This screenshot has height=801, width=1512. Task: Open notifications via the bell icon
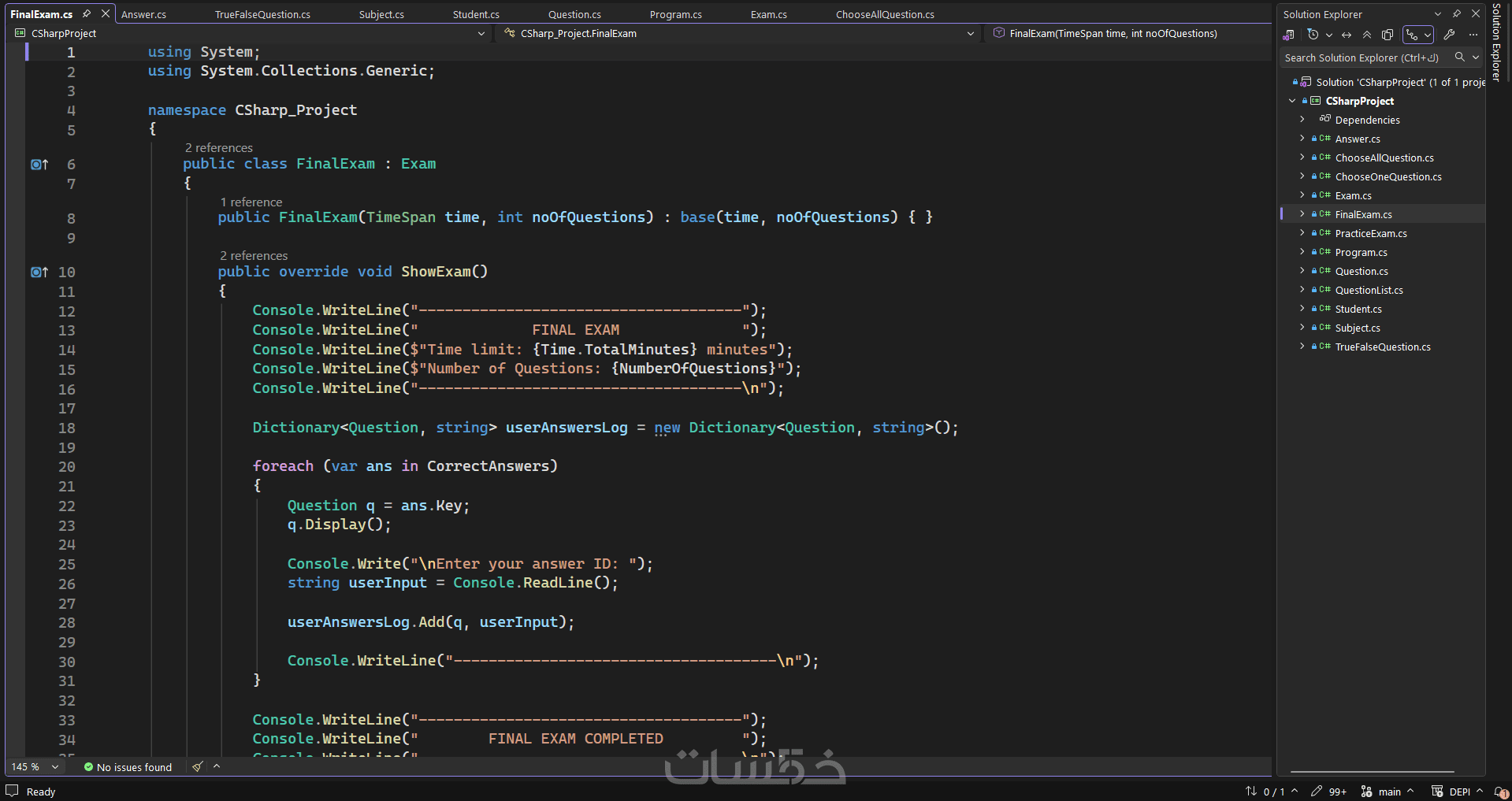point(1500,792)
